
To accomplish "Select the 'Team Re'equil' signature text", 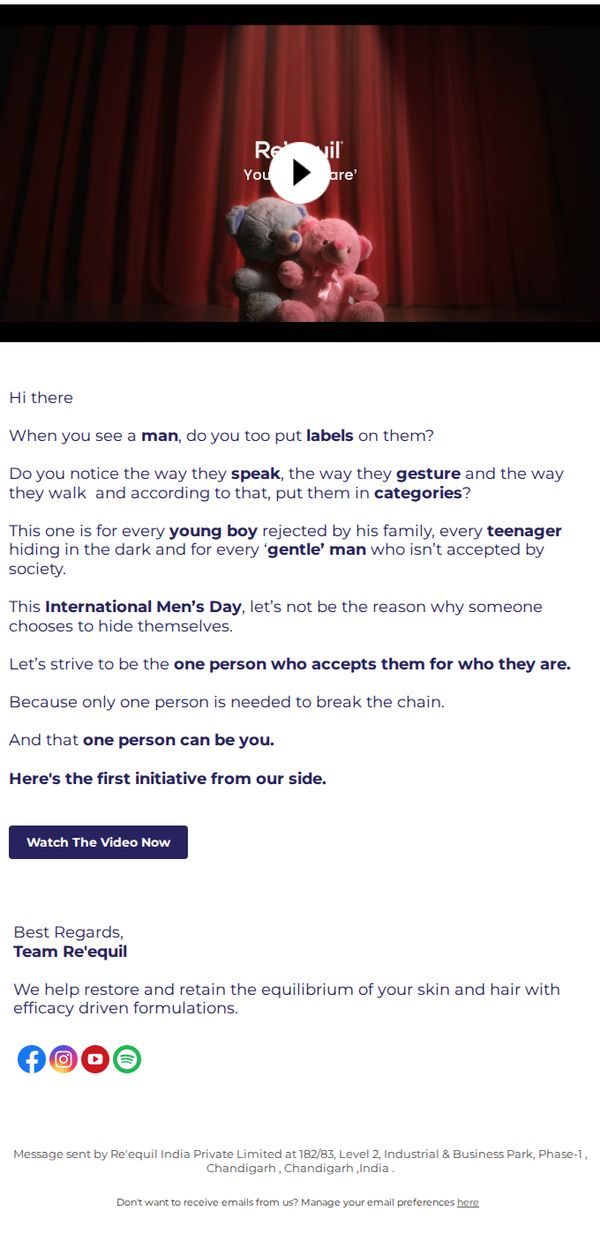I will click(70, 951).
